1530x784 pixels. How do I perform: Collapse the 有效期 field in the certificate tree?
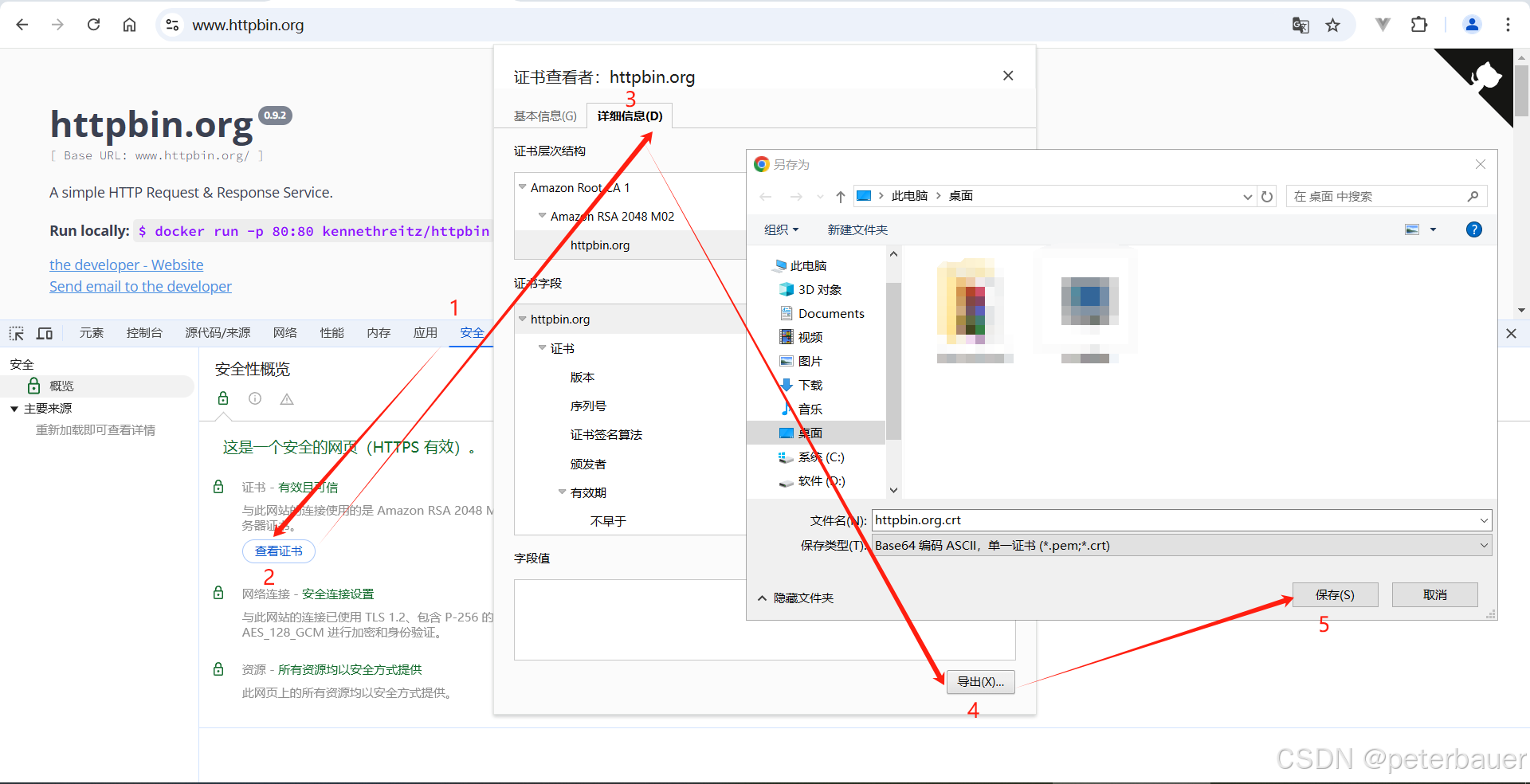click(x=563, y=492)
